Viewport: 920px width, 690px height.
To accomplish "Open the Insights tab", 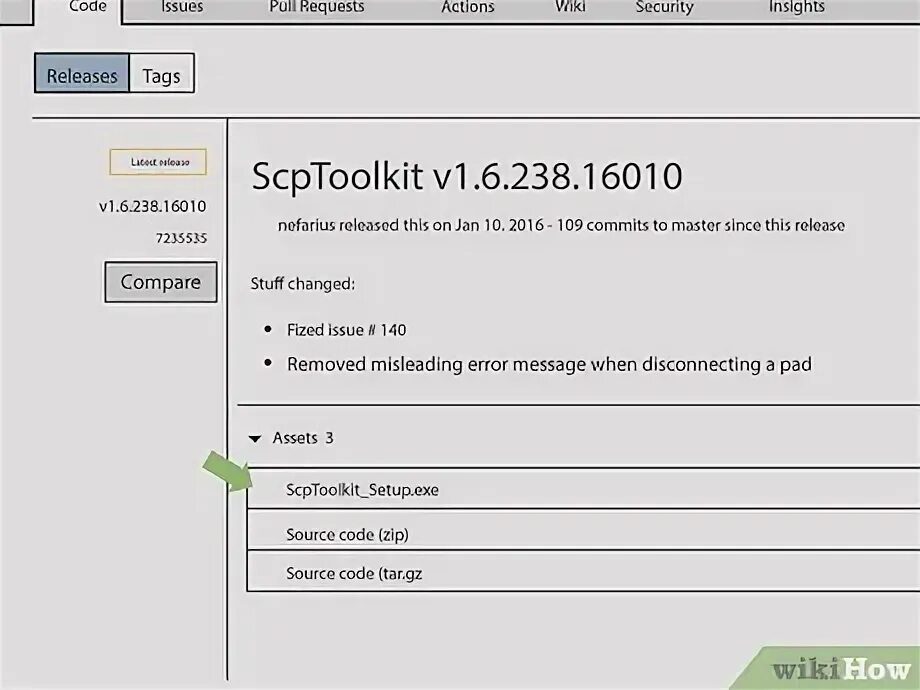I will tap(797, 7).
